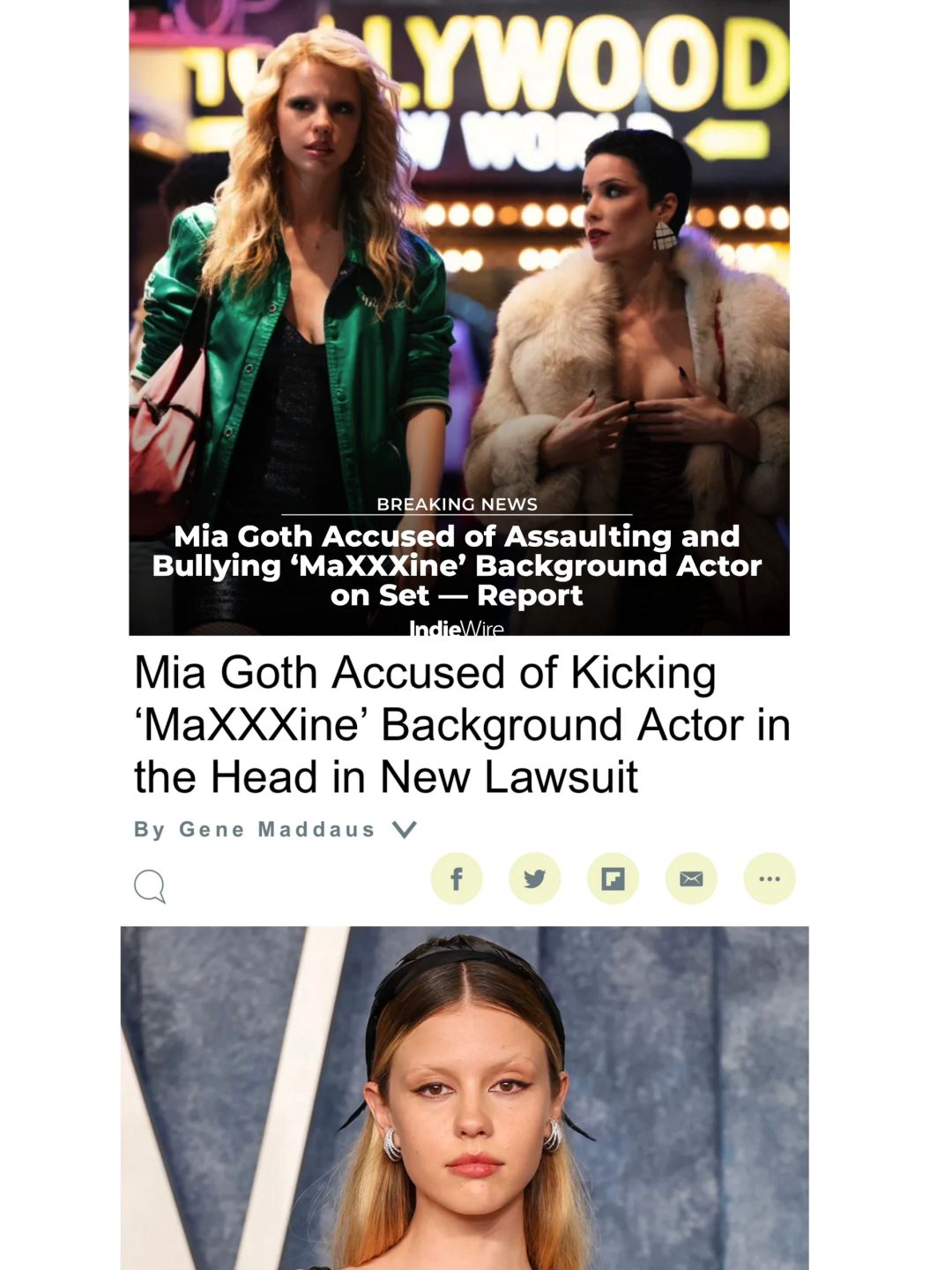Click the 'By' byline label
952x1270 pixels.
(x=149, y=829)
